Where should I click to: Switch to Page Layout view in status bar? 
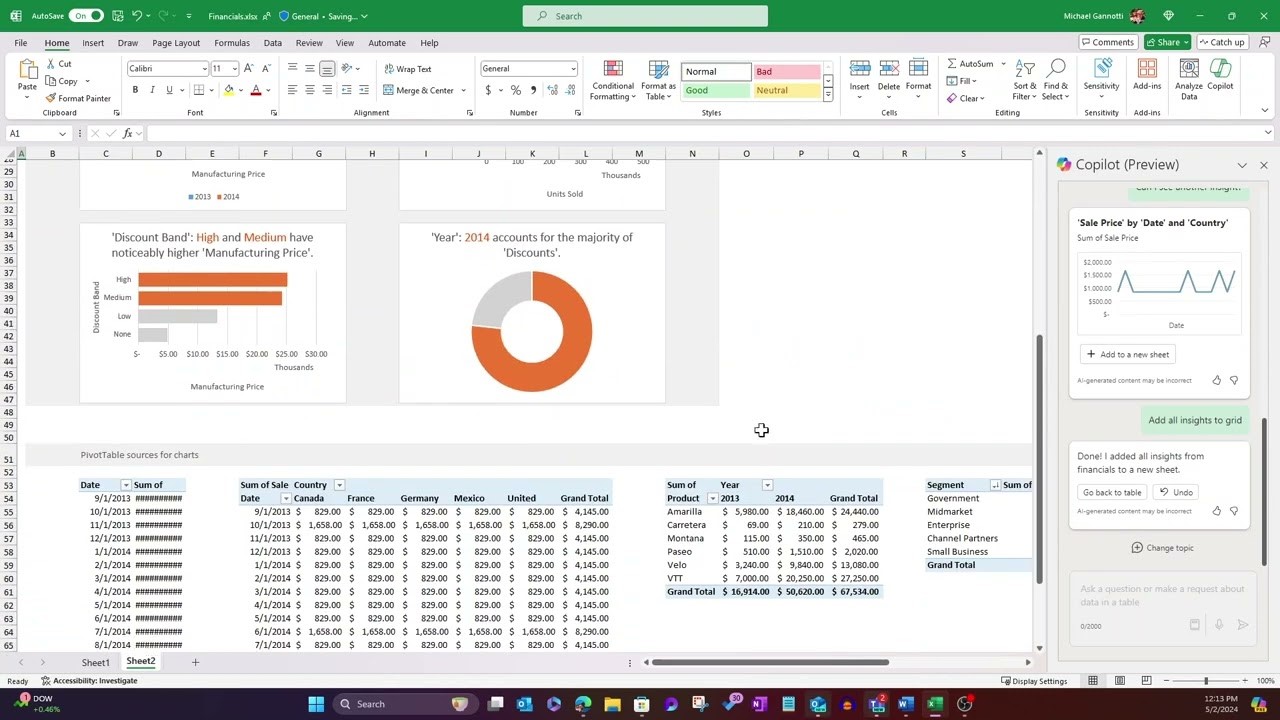pos(1119,681)
